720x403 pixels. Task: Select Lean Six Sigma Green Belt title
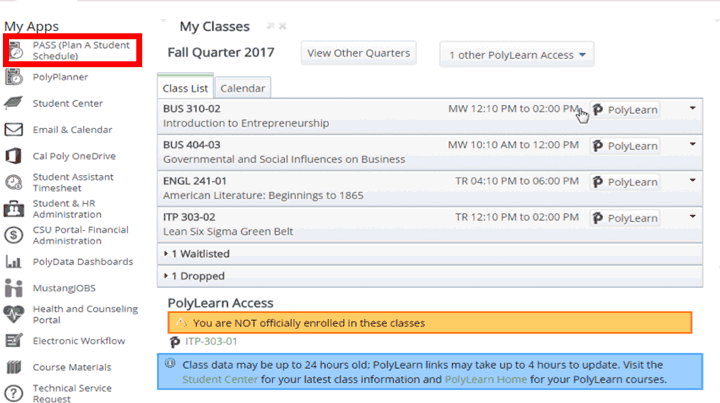click(x=228, y=232)
